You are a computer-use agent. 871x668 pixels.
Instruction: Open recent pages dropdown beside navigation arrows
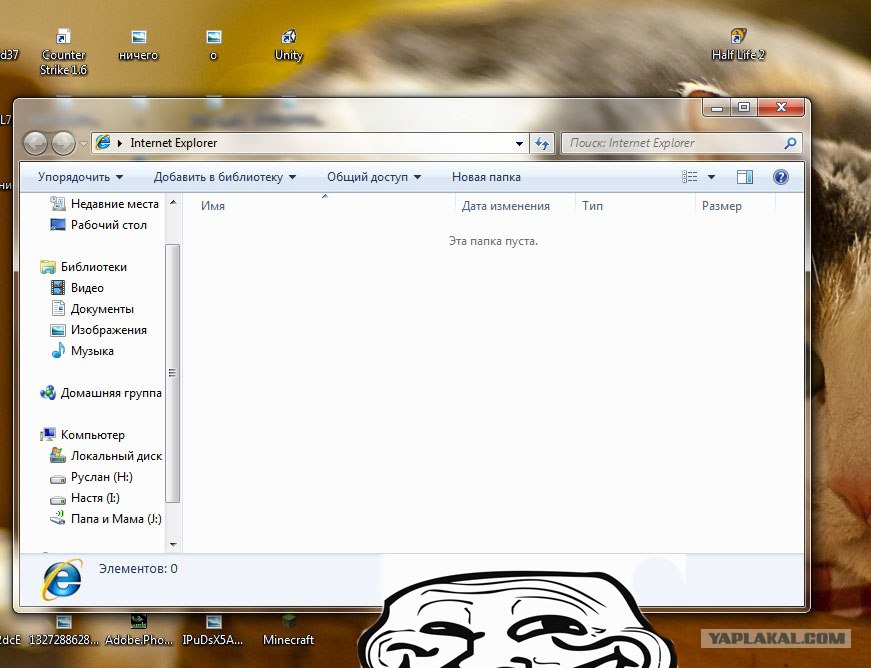[x=83, y=144]
